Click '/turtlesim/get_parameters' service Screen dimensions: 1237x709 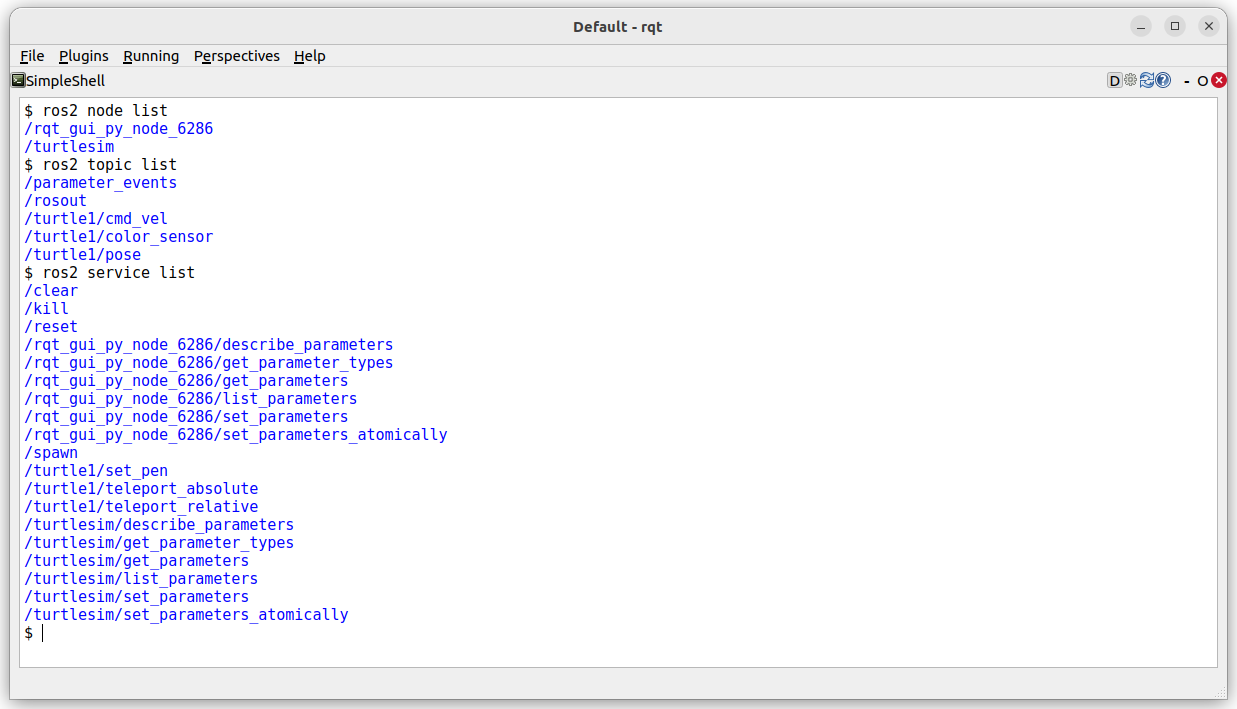click(137, 560)
